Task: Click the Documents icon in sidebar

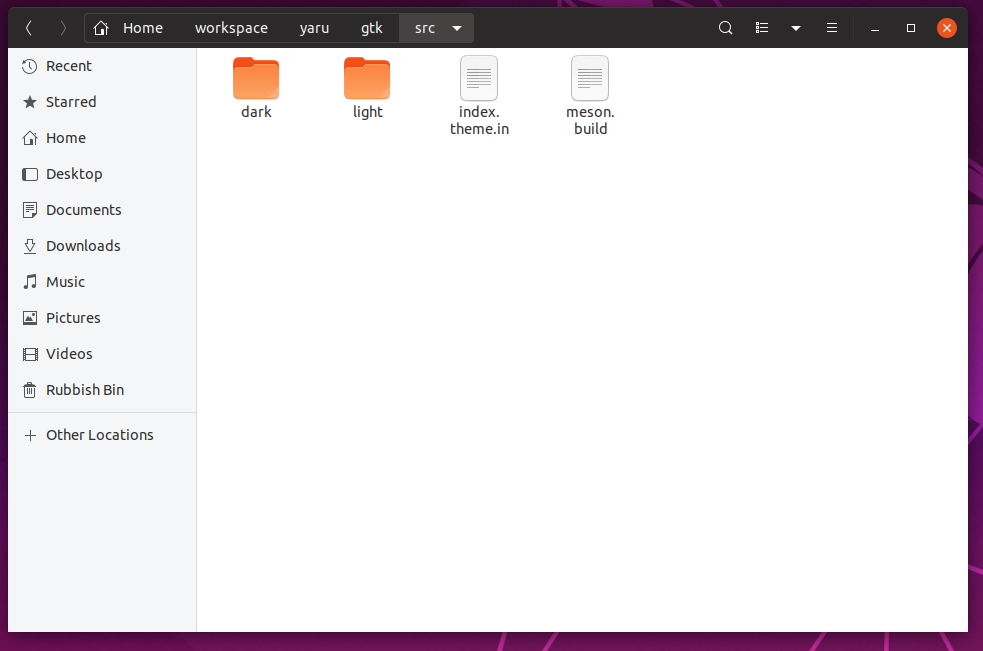Action: [x=29, y=210]
